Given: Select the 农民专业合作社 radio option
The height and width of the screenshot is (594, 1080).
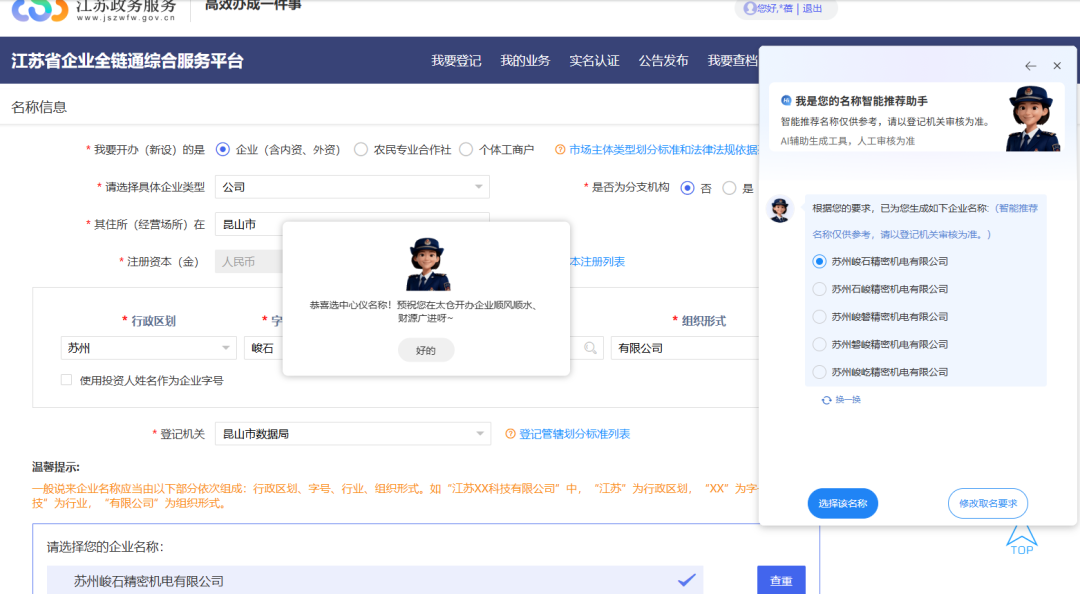Looking at the screenshot, I should pos(361,149).
